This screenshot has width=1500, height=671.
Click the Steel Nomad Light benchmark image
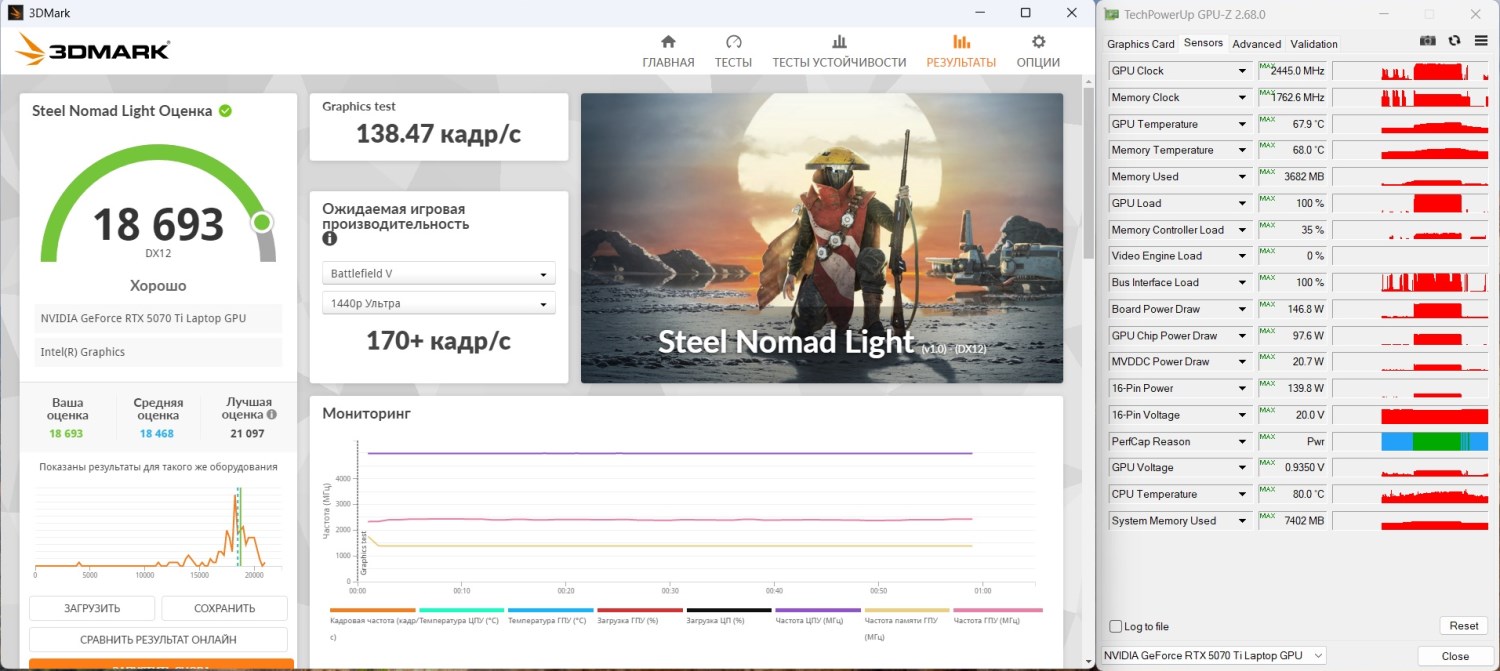(821, 238)
